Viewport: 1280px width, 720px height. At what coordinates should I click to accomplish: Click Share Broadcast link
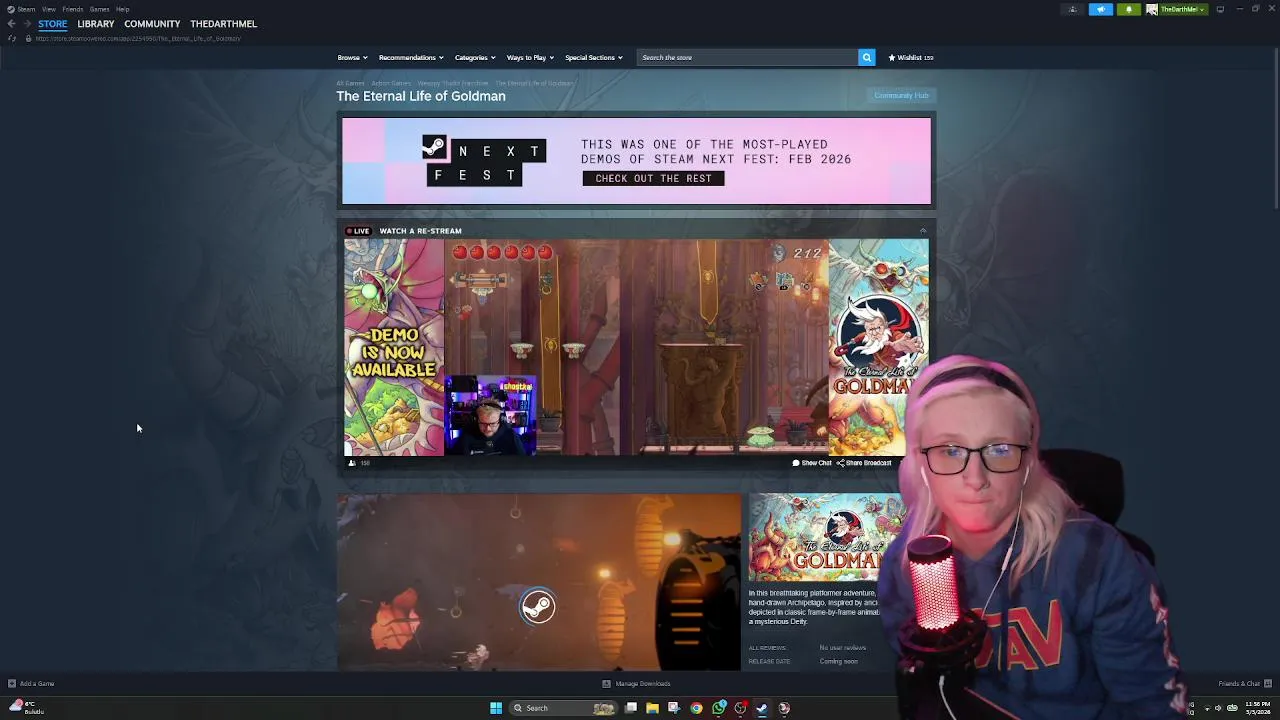click(x=864, y=463)
